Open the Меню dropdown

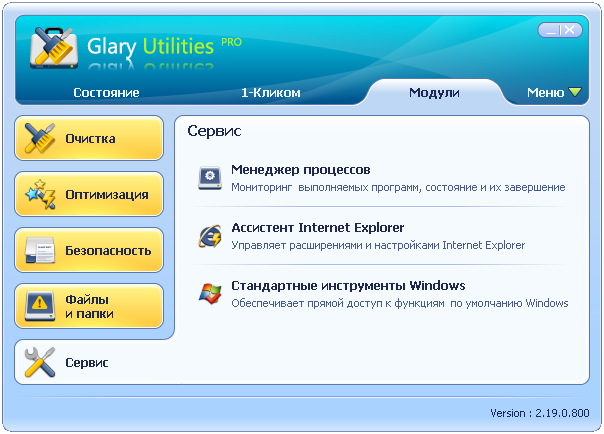[554, 92]
